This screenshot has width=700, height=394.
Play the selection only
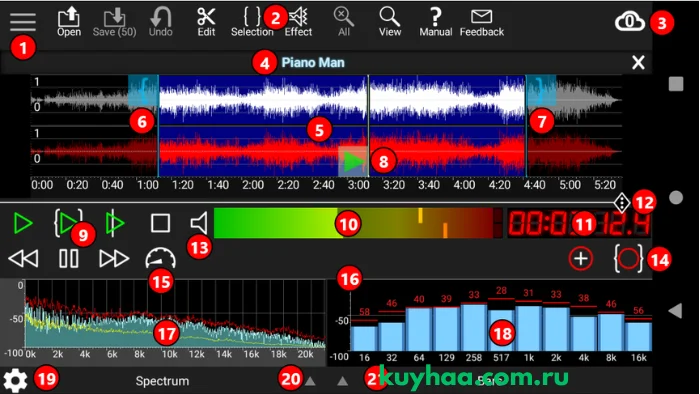coord(68,223)
